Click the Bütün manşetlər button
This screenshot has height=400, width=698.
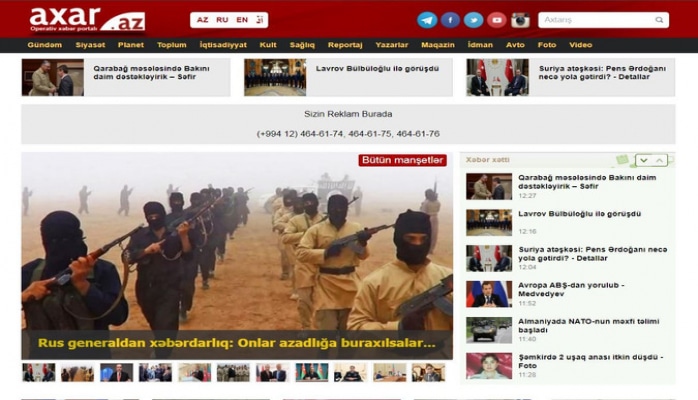(402, 160)
